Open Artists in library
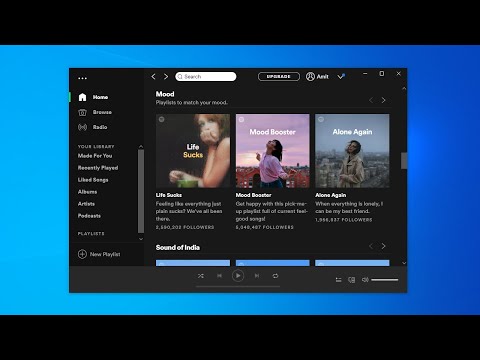Viewport: 480px width, 360px height. pos(86,204)
